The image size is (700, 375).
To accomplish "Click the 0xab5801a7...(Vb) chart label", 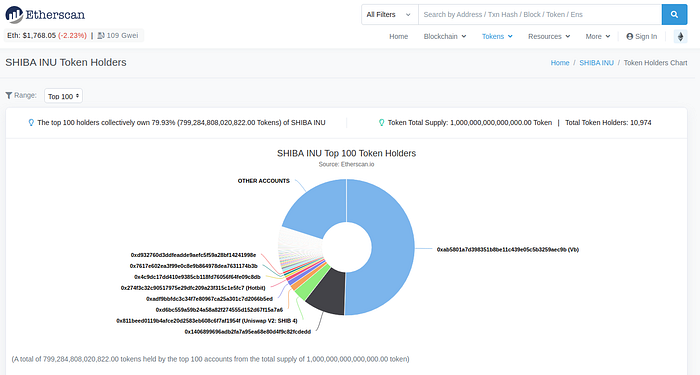I will (508, 250).
